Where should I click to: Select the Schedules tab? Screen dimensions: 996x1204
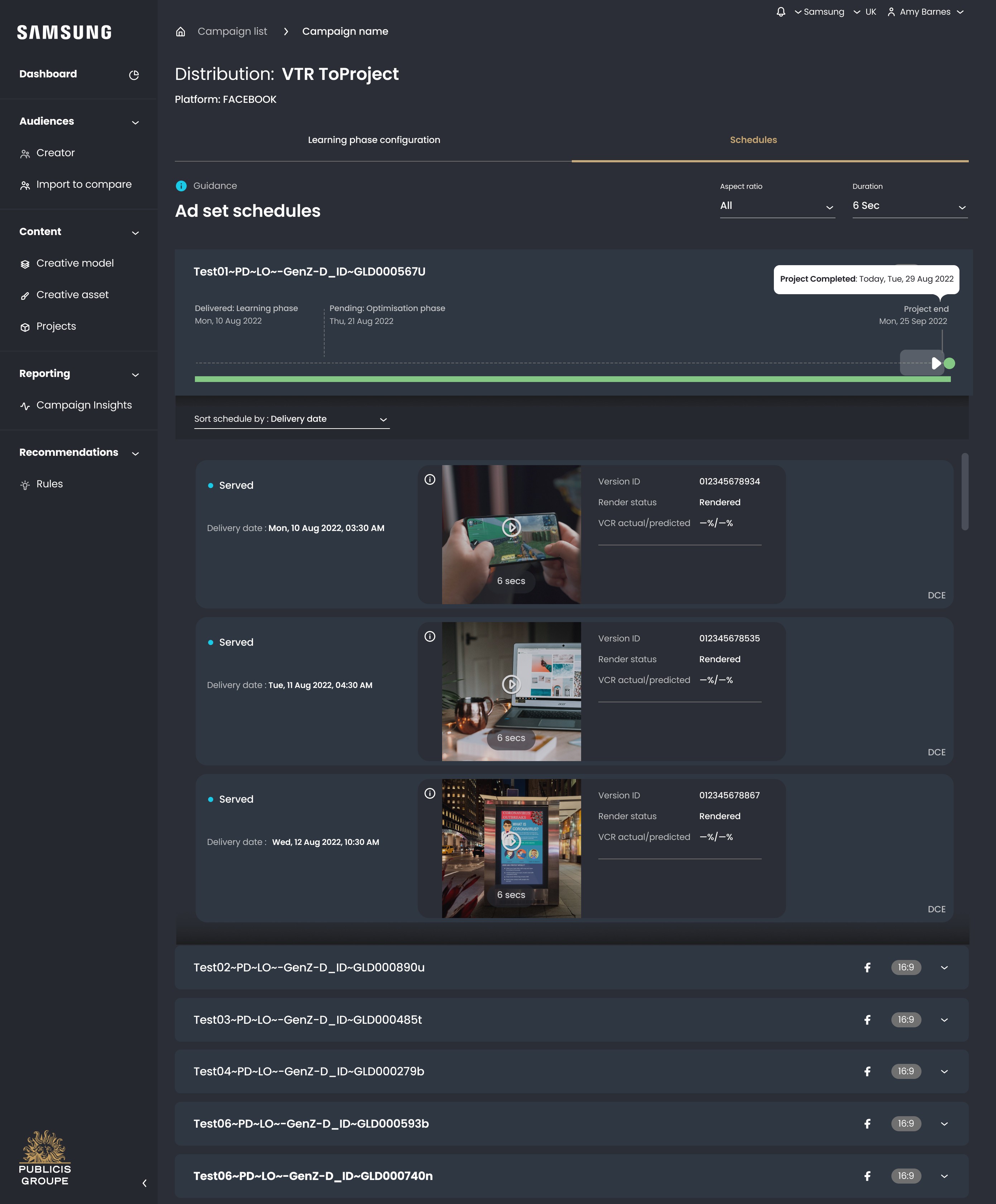pyautogui.click(x=753, y=140)
